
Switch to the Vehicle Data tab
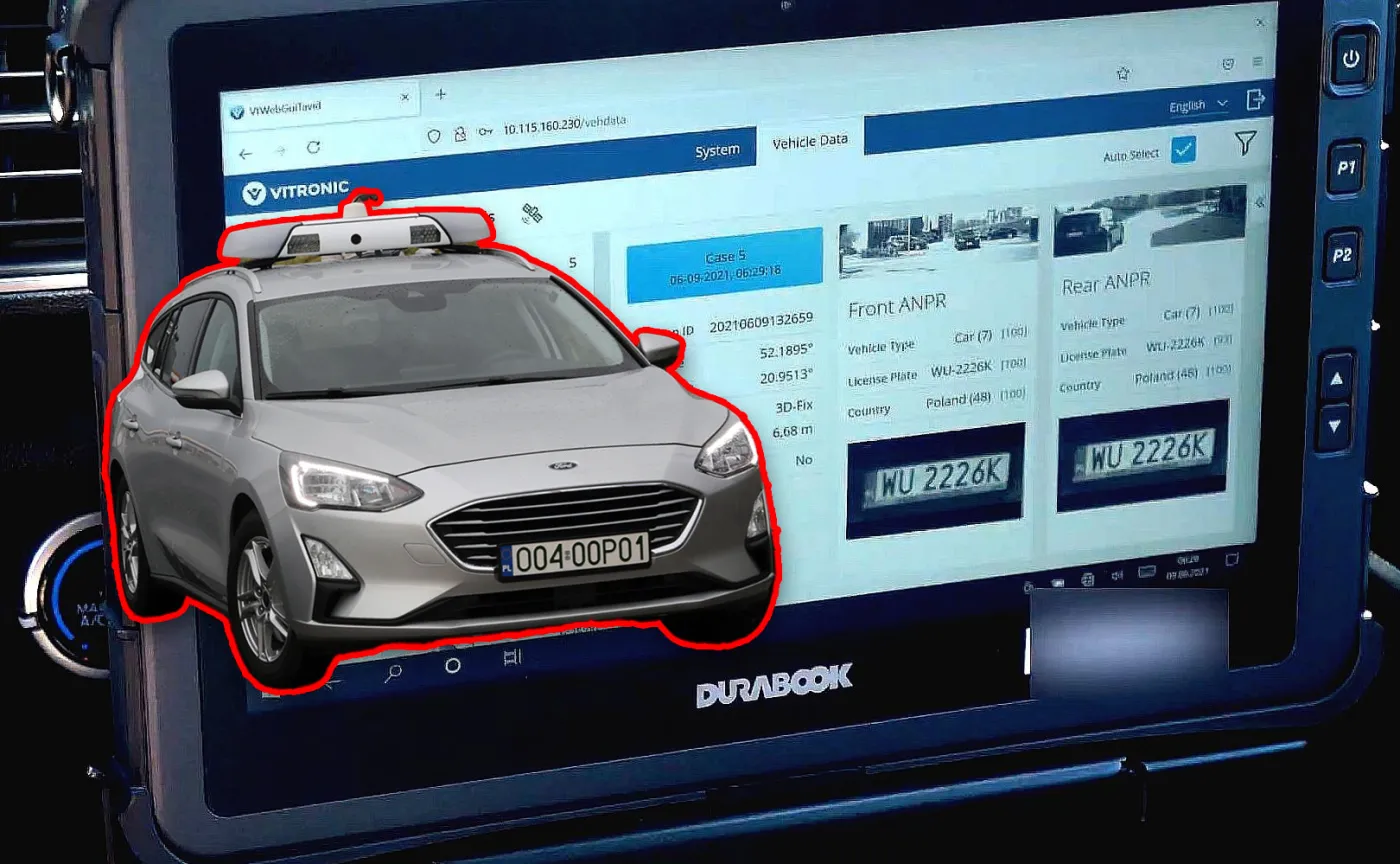pos(810,141)
